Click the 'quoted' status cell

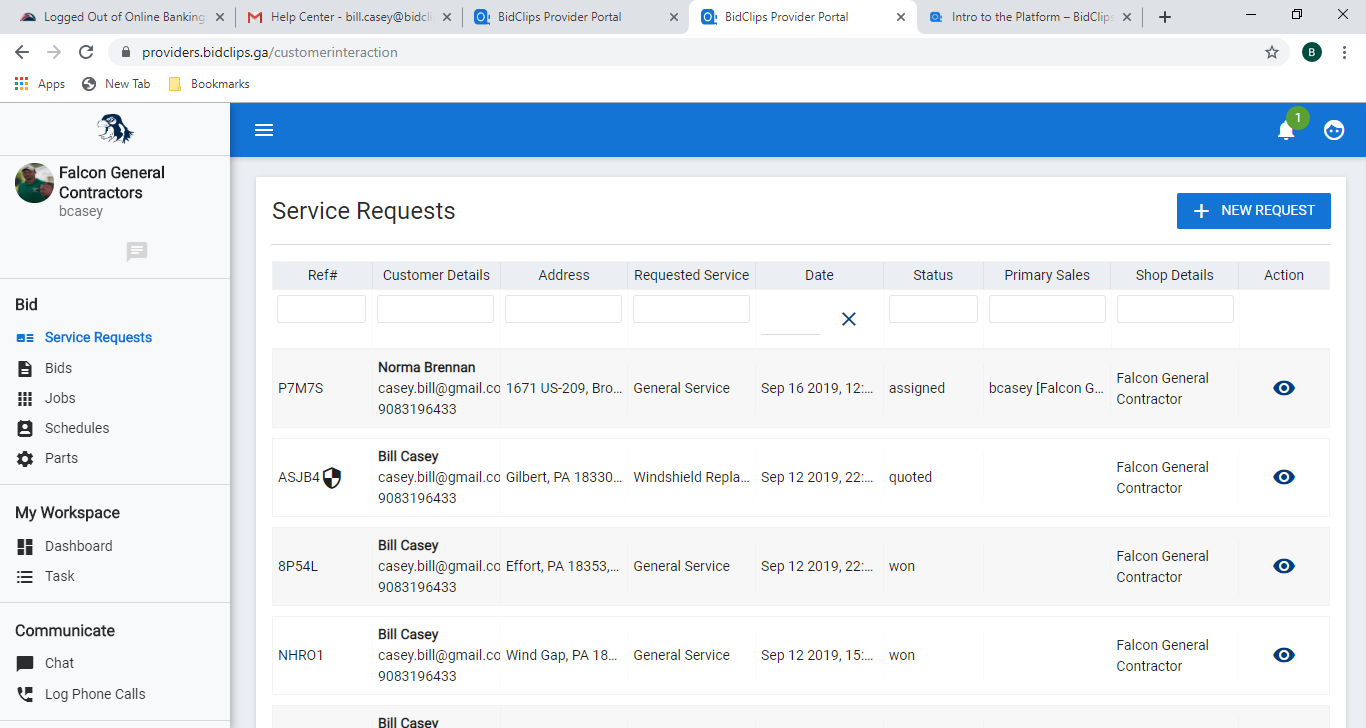click(910, 477)
